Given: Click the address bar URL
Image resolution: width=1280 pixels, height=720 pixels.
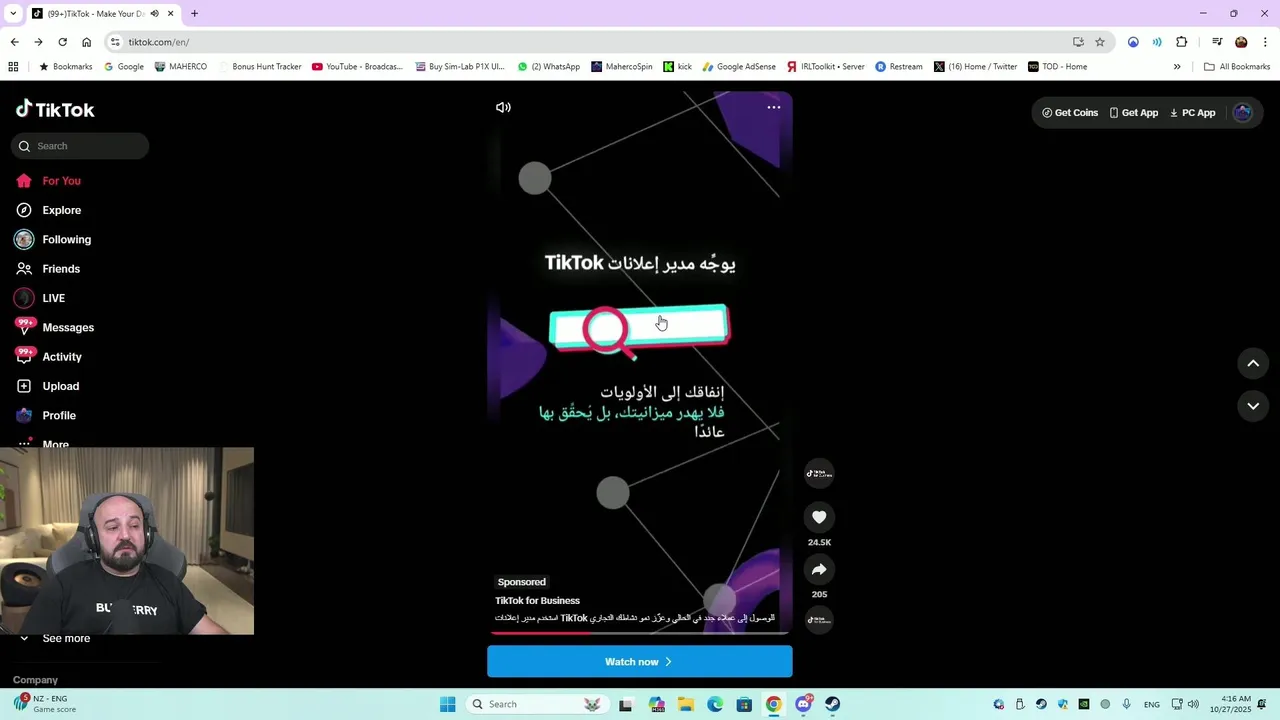Looking at the screenshot, I should click(158, 42).
